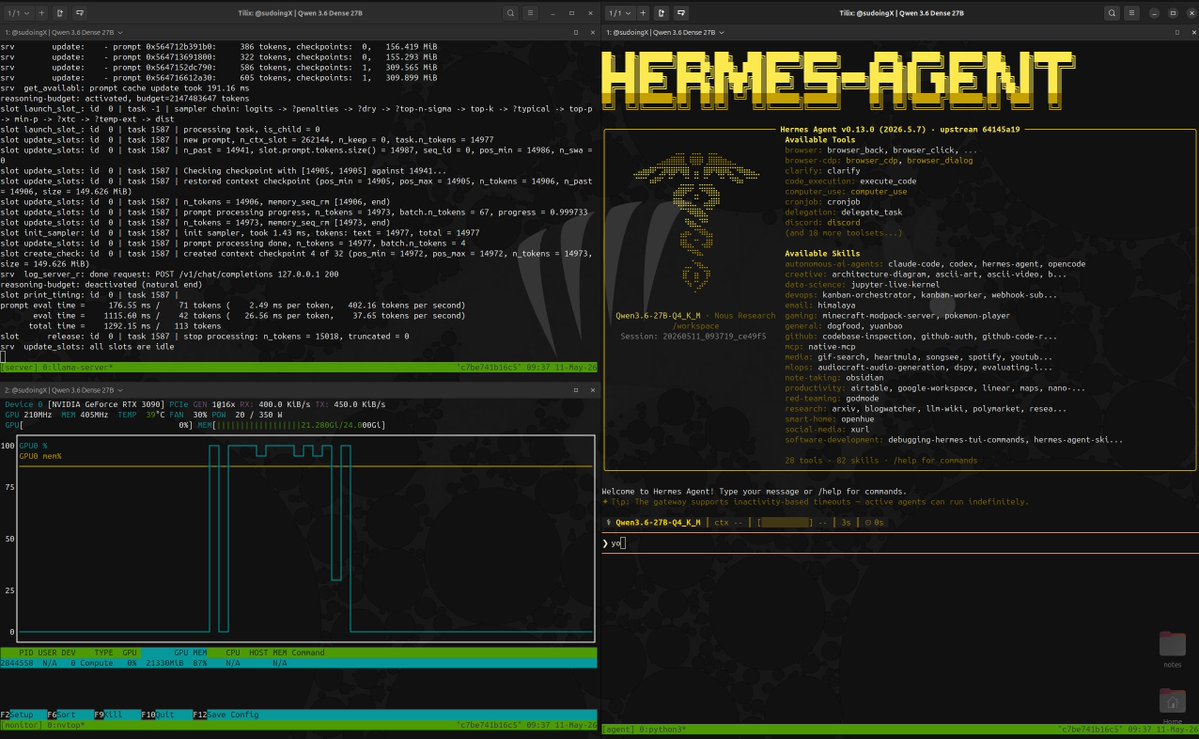The width and height of the screenshot is (1199, 739).
Task: Minimize the llama-server Tilix window
Action: coord(552,13)
